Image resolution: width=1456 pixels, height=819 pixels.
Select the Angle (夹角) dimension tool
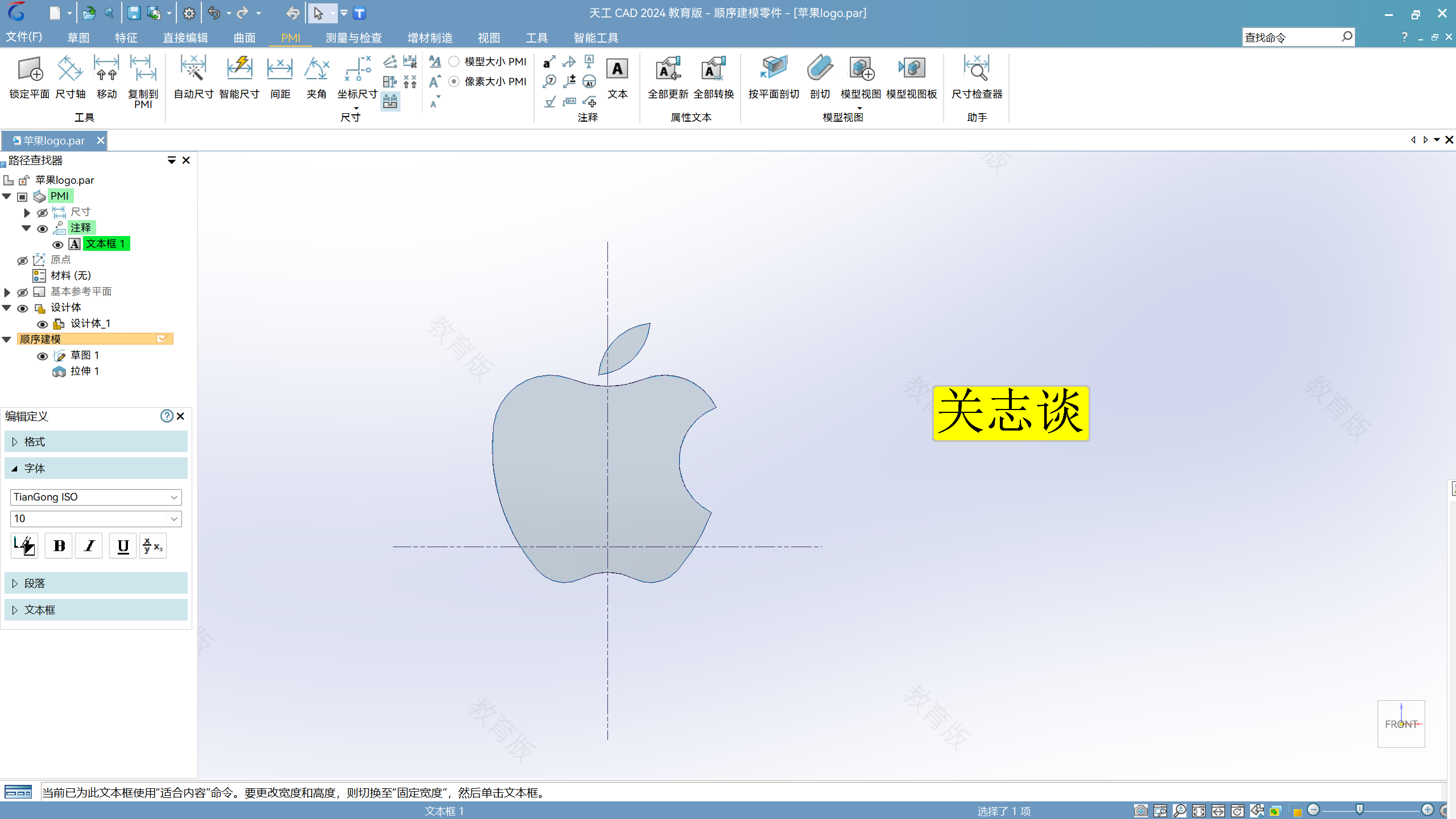316,77
